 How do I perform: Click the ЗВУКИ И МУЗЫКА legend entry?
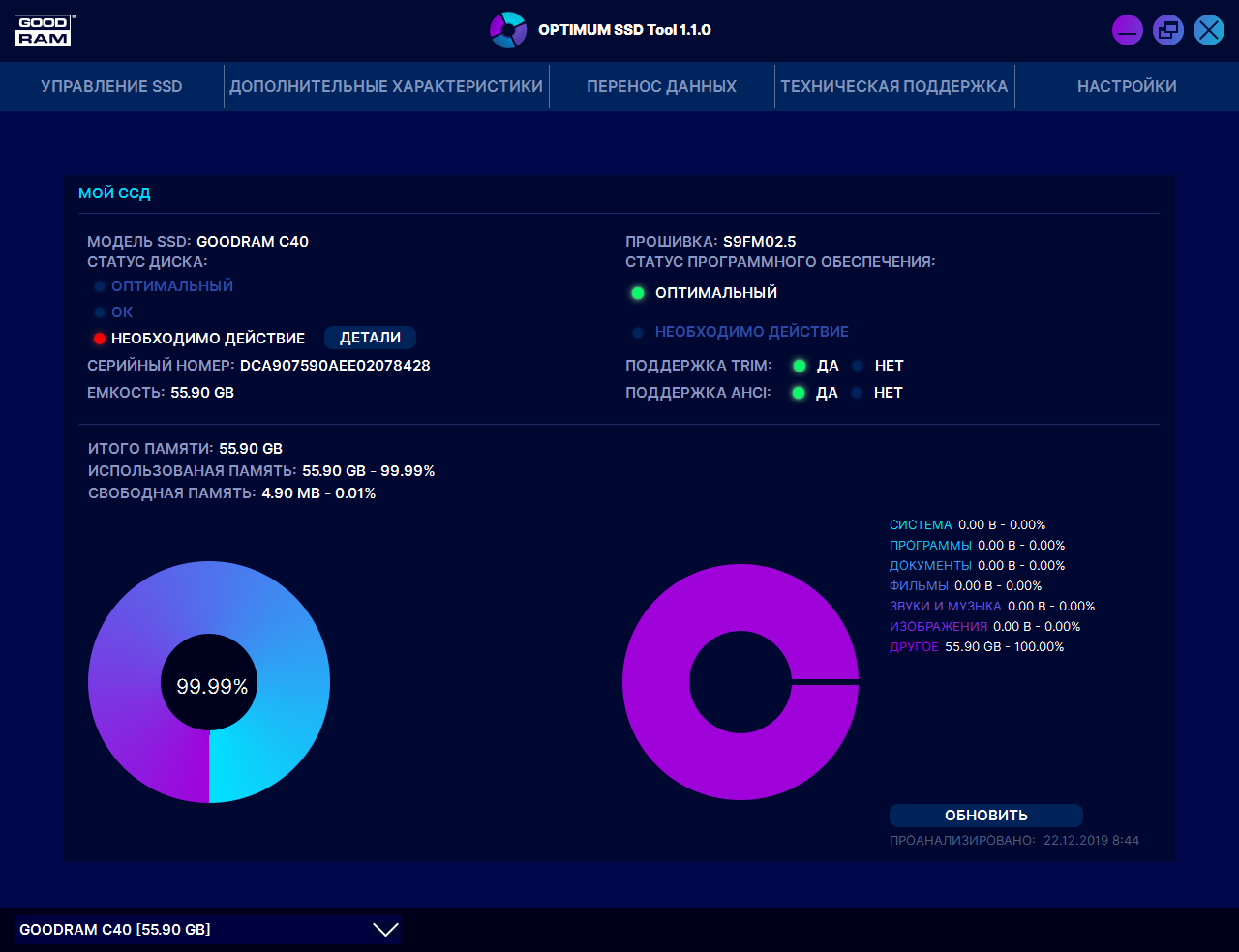[x=992, y=607]
